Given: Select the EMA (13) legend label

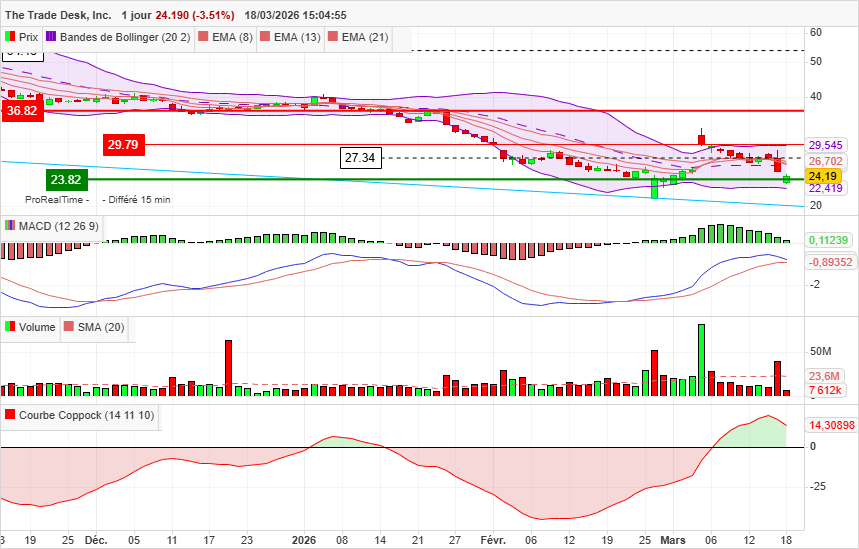Looking at the screenshot, I should pos(297,37).
